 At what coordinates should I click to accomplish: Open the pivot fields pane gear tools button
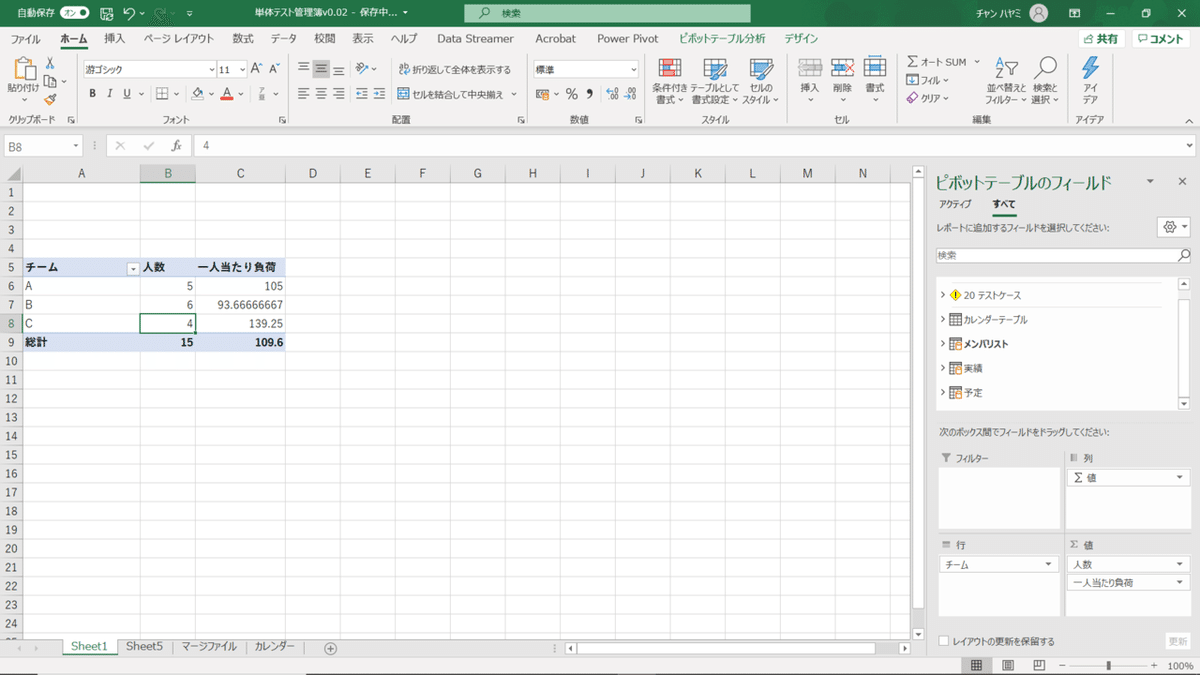click(x=1173, y=227)
